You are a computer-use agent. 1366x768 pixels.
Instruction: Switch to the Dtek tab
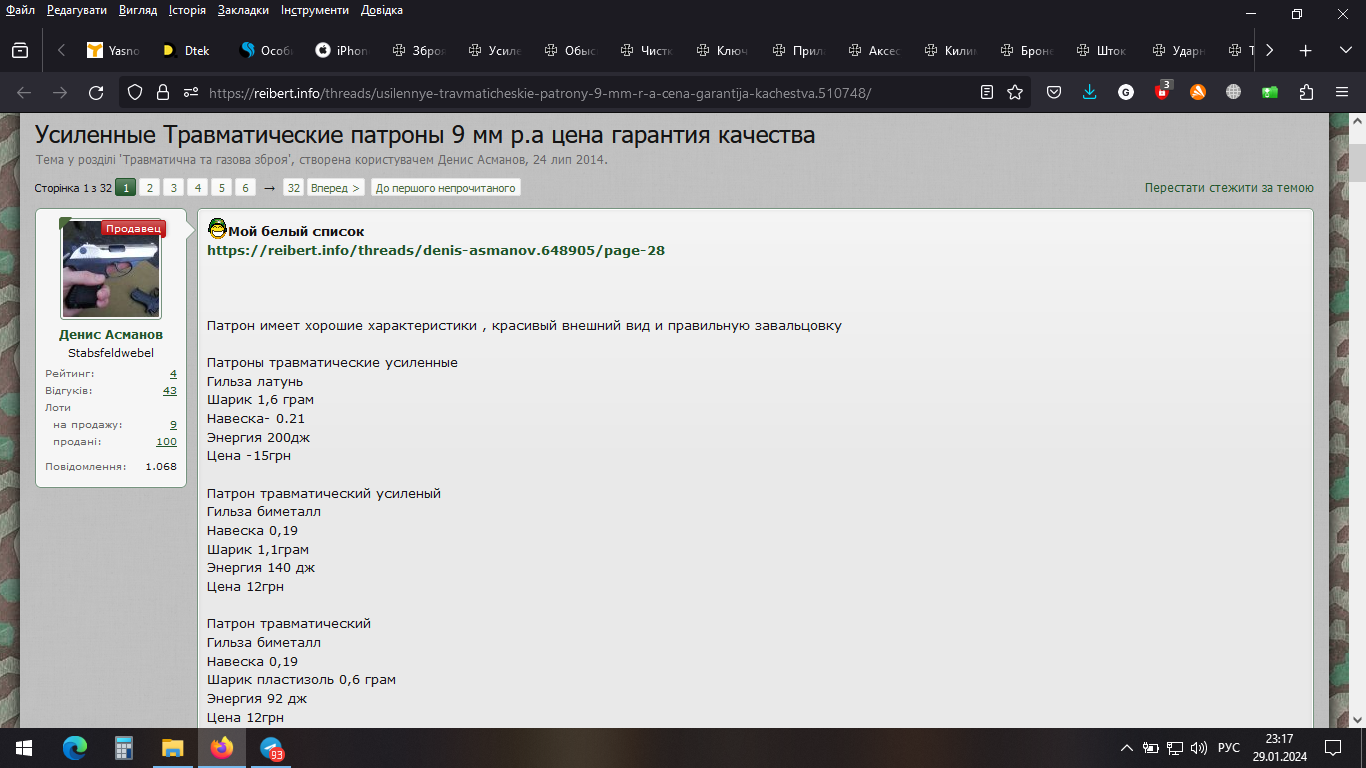186,50
